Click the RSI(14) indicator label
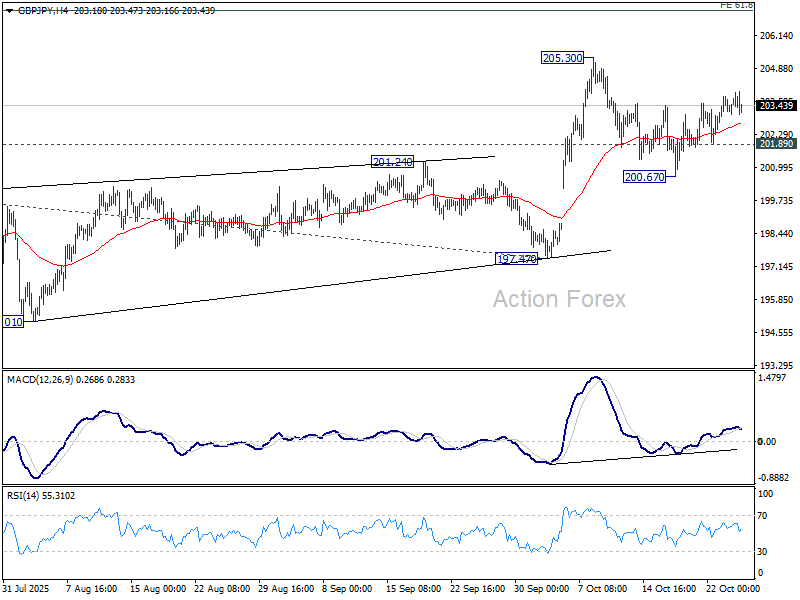800x600 pixels. tap(25, 495)
